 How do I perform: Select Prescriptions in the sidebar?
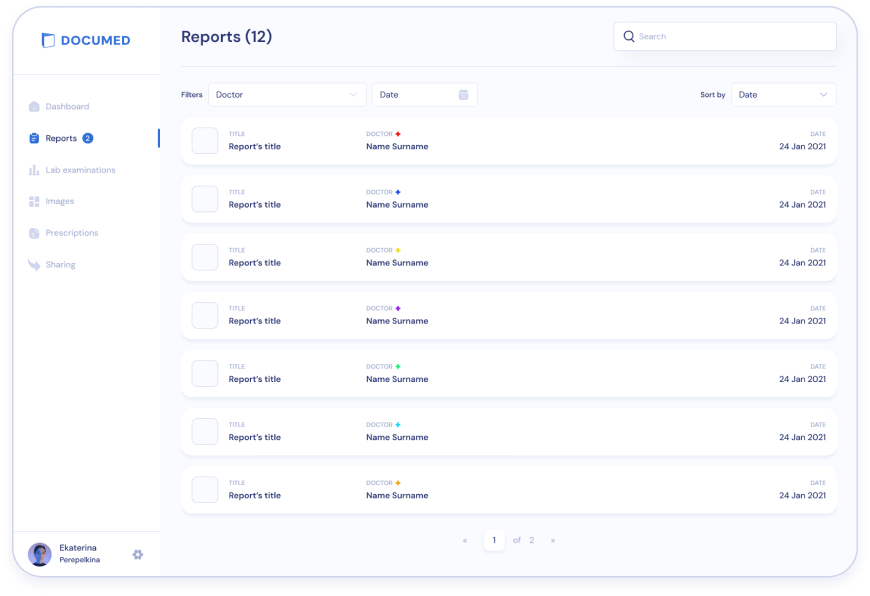70,233
